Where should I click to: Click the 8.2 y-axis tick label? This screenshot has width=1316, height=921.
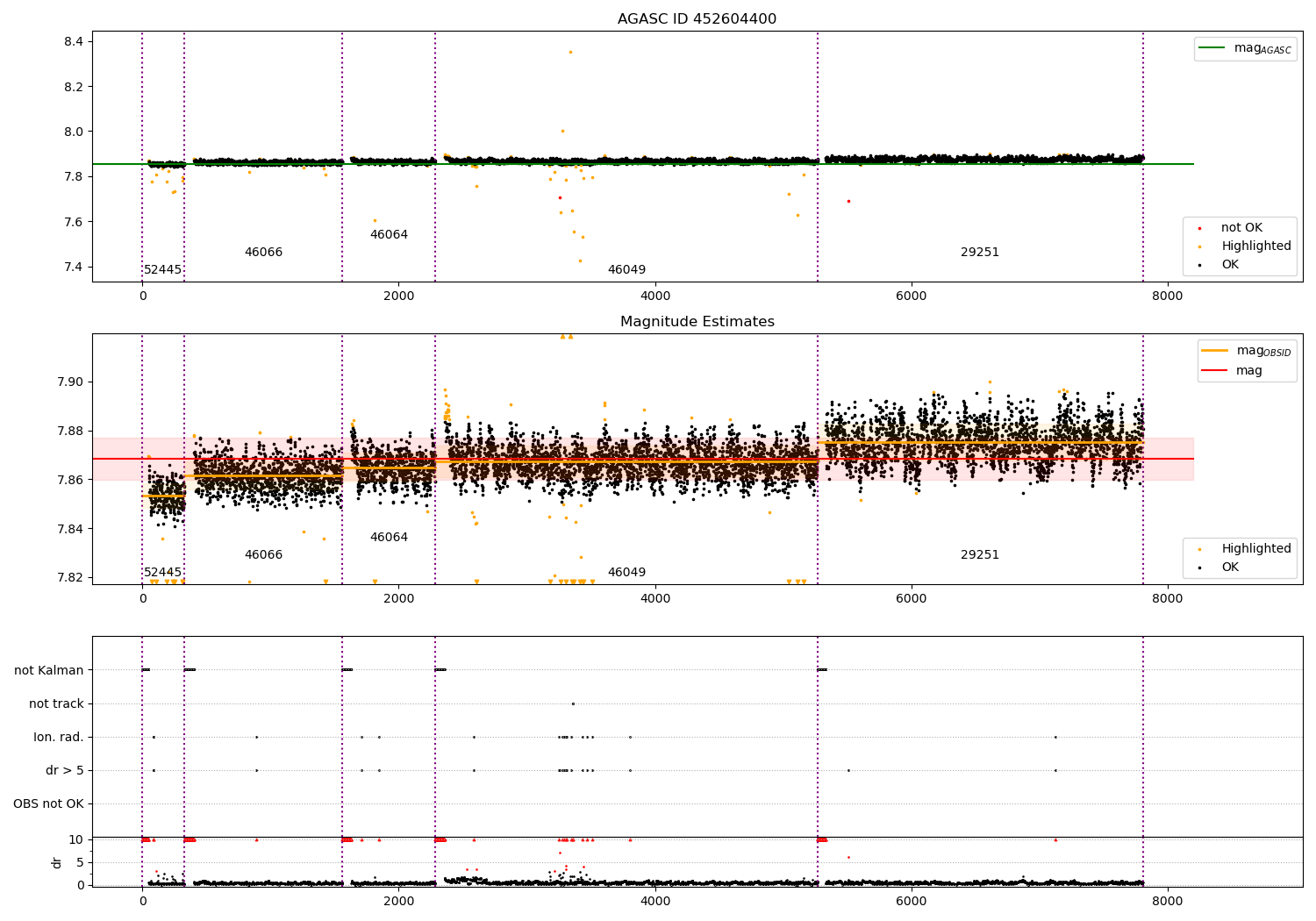[74, 87]
